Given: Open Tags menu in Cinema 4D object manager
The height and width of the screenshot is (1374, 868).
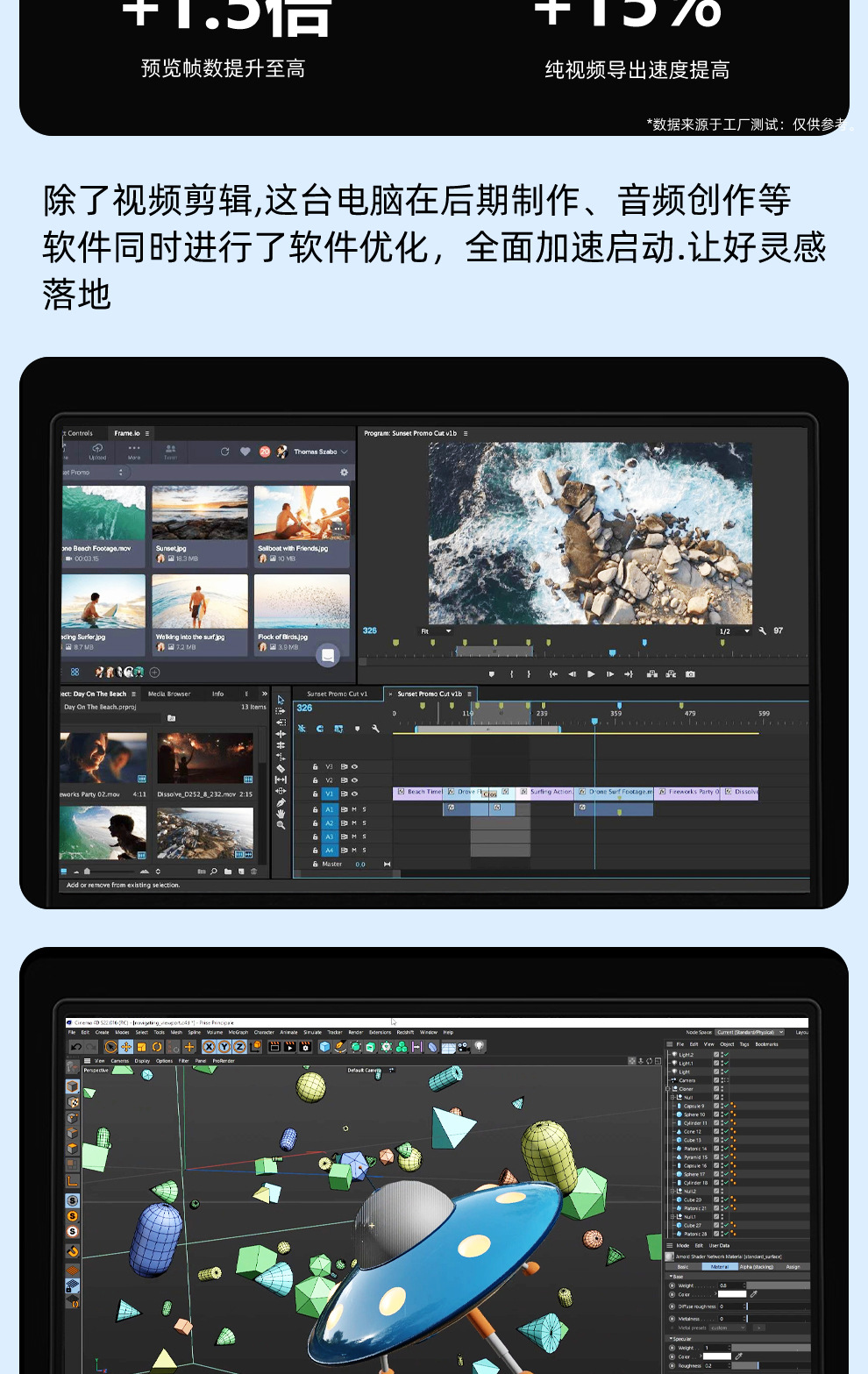Looking at the screenshot, I should coord(744,1044).
